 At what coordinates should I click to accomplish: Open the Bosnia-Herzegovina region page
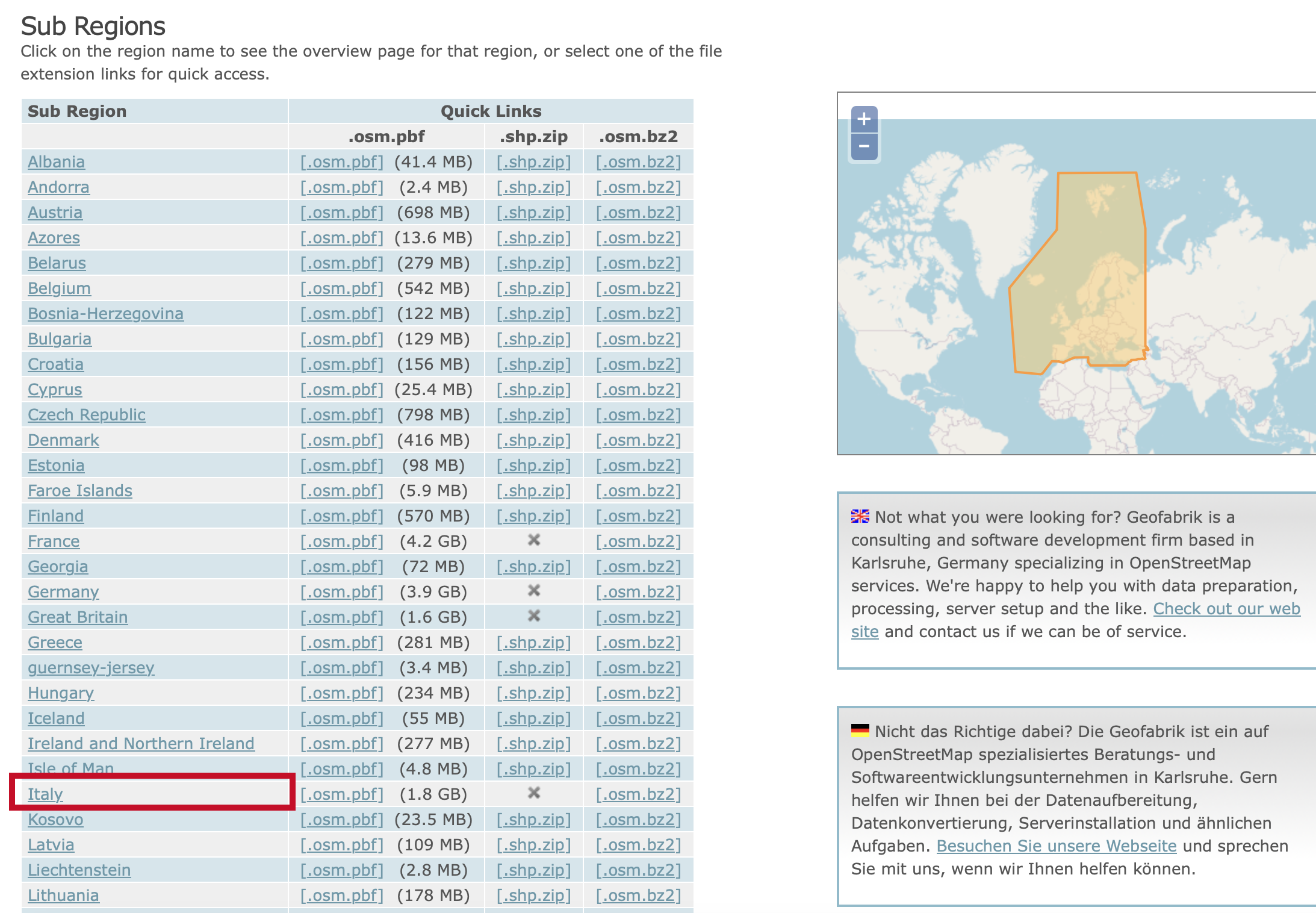105,314
